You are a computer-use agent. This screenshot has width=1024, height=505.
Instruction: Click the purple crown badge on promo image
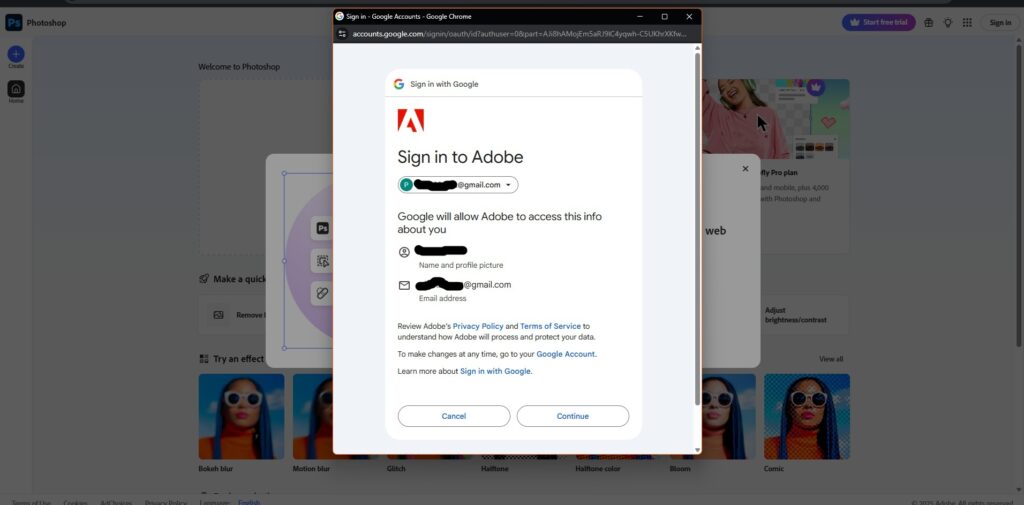click(x=815, y=87)
